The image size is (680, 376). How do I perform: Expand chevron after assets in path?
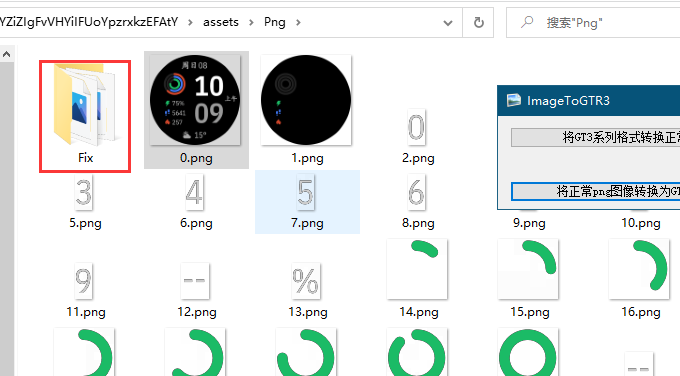click(x=252, y=23)
